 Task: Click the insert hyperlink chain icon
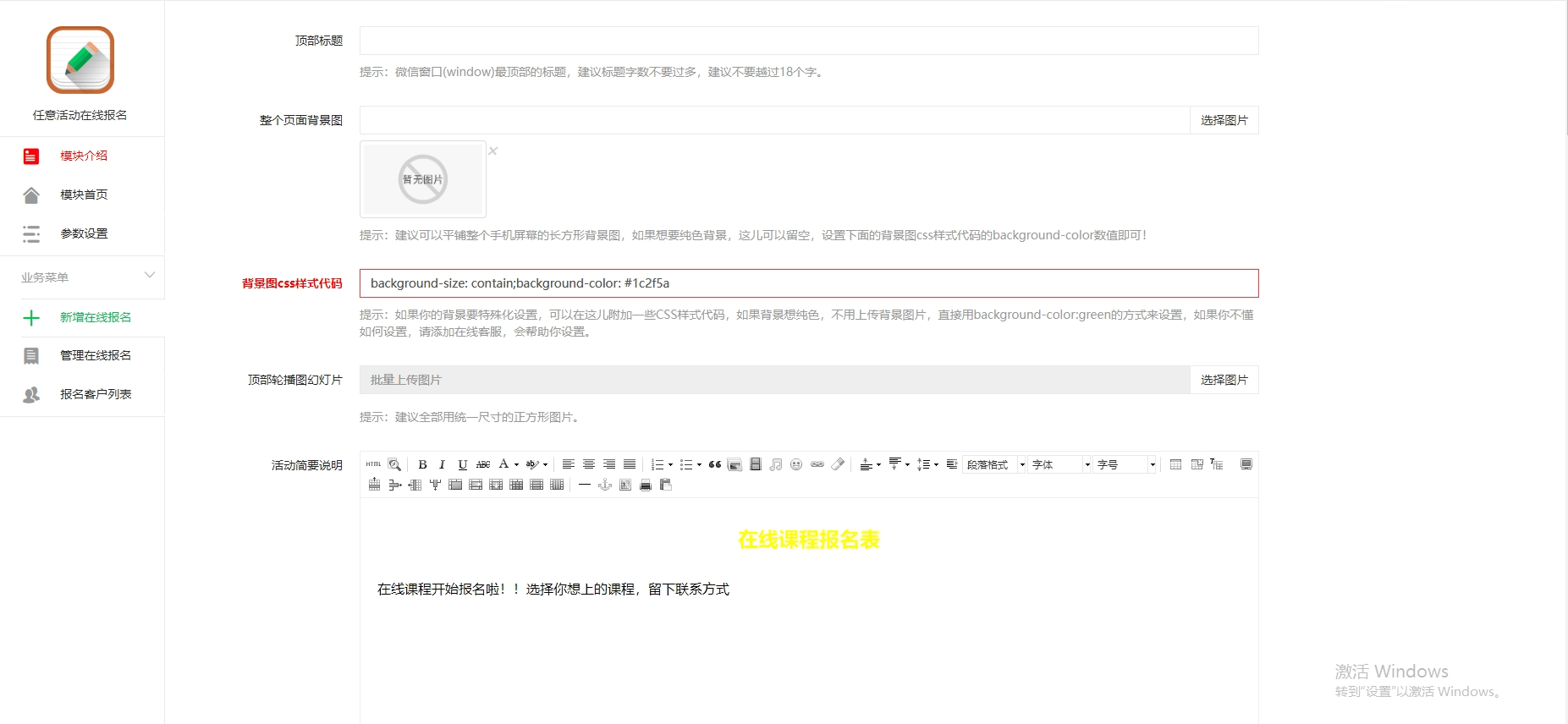coord(817,464)
